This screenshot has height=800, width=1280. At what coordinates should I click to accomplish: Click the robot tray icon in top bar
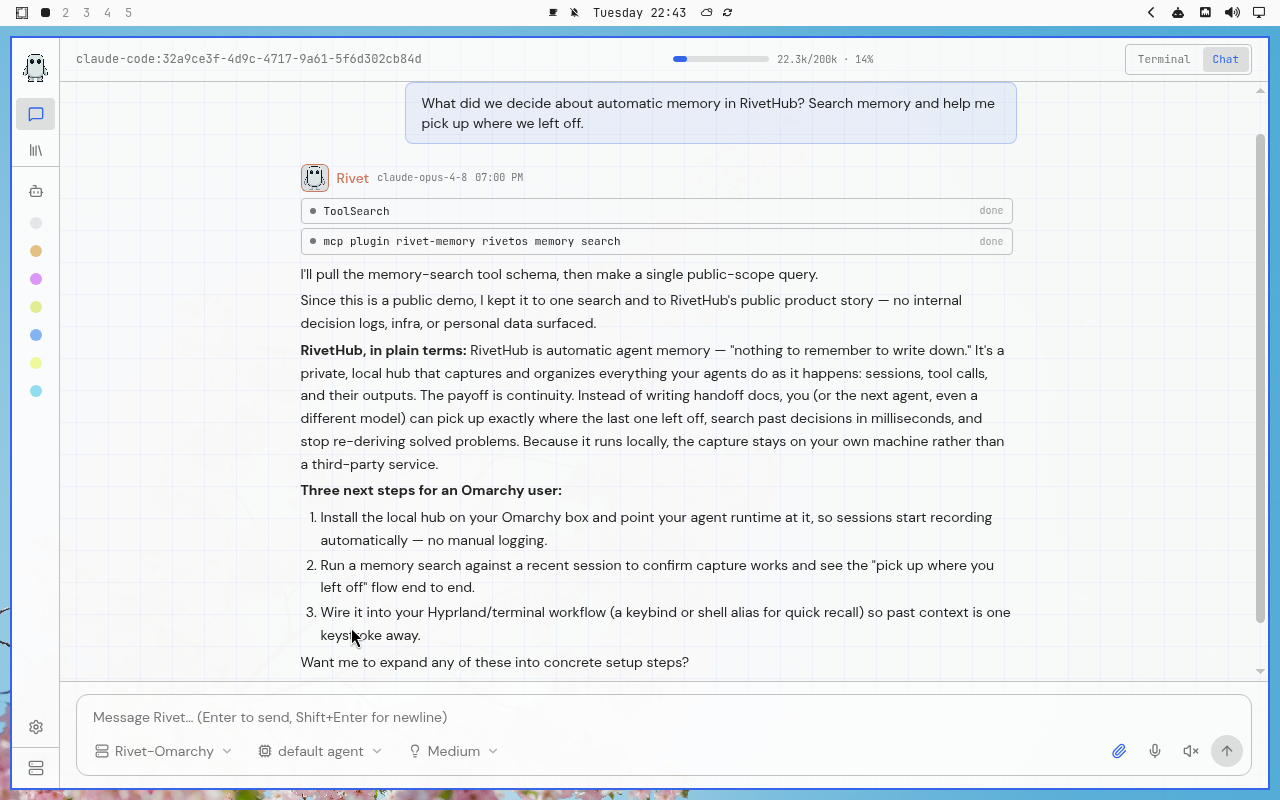click(1178, 13)
